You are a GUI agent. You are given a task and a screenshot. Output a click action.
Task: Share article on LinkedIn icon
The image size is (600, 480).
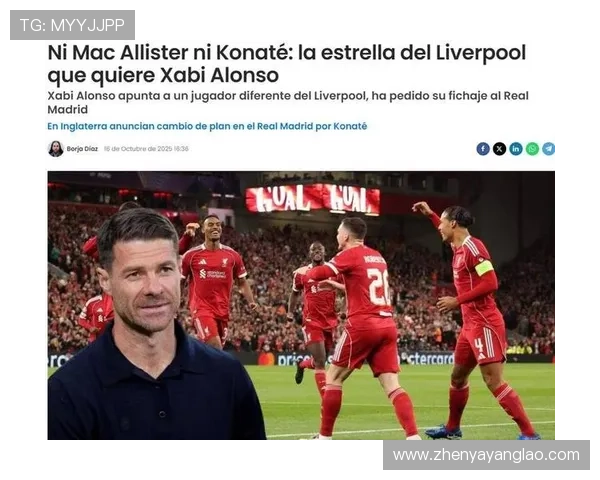(x=516, y=149)
